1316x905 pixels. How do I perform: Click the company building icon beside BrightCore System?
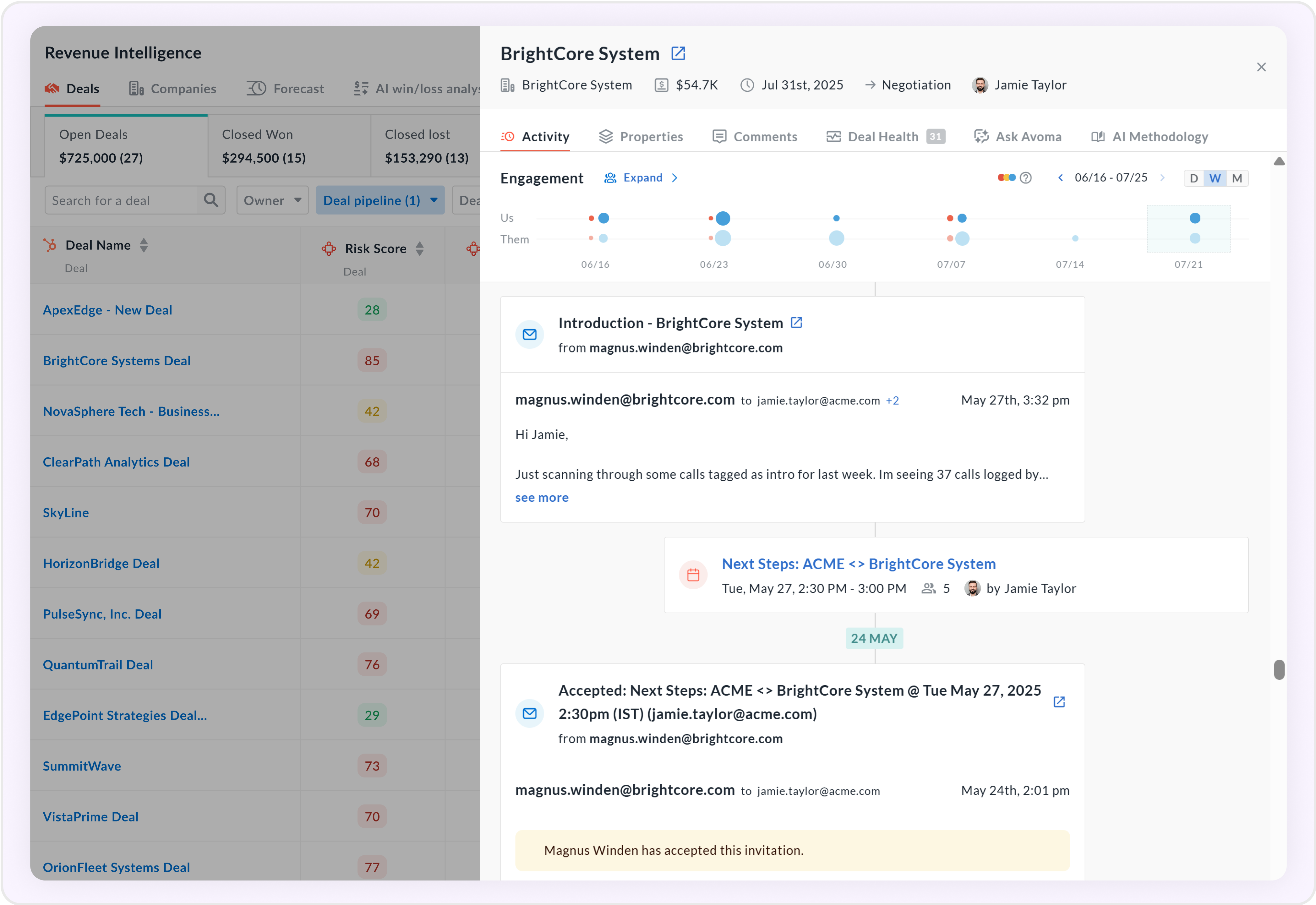point(507,85)
